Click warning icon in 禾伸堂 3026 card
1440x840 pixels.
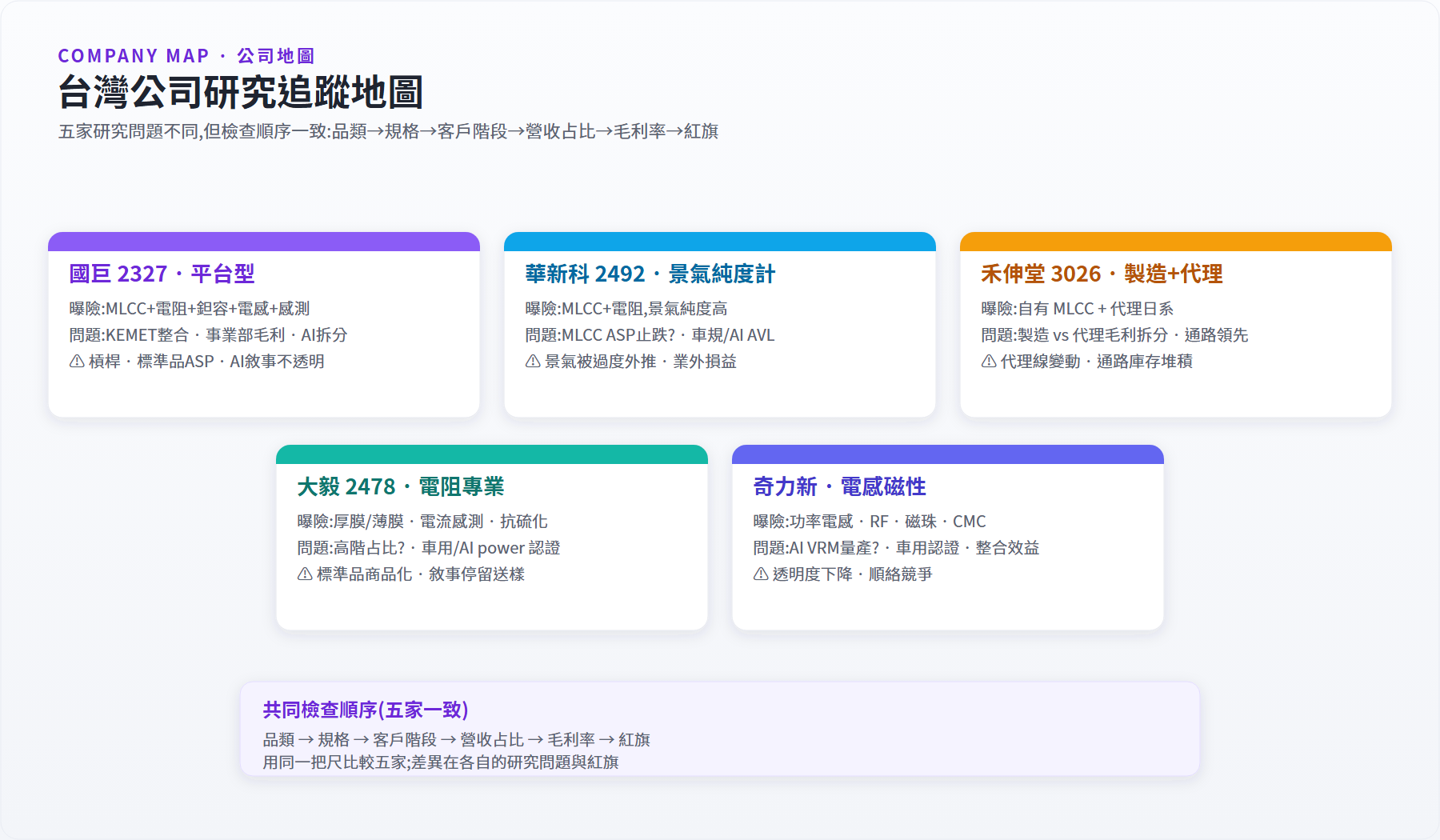click(x=989, y=362)
